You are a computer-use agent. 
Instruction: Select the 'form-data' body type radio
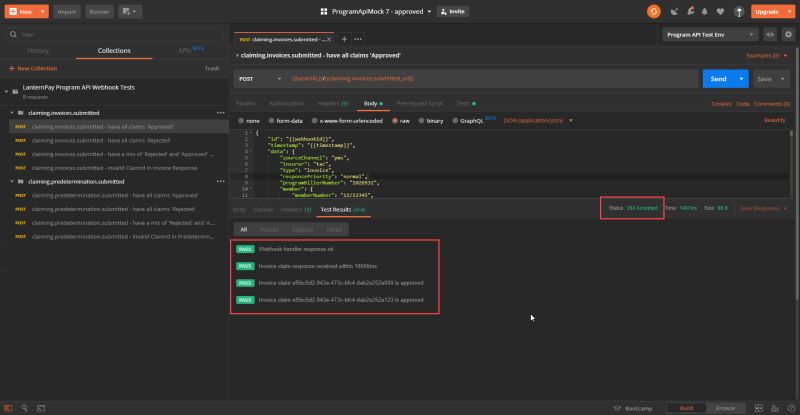(271, 121)
